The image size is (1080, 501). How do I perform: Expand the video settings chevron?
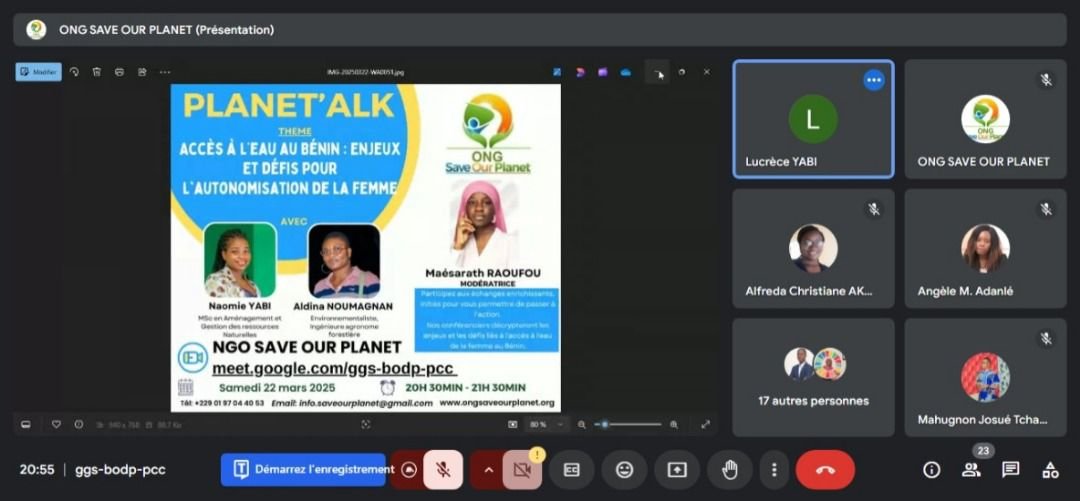point(488,470)
